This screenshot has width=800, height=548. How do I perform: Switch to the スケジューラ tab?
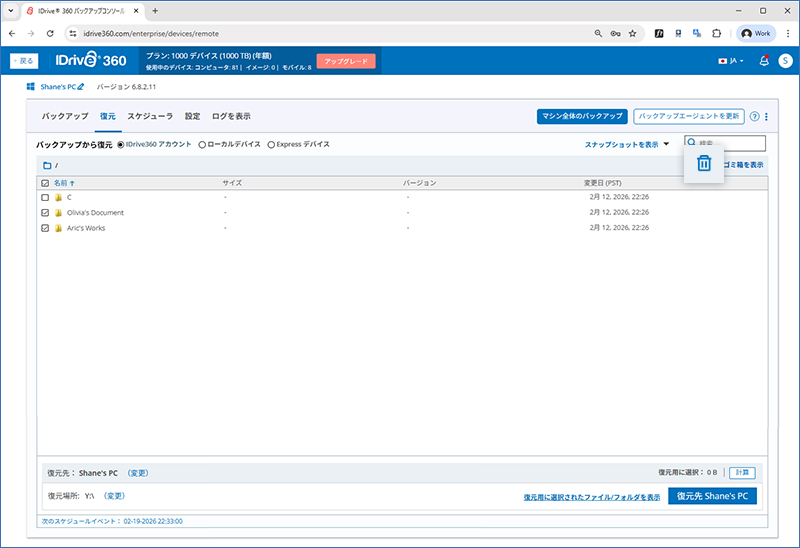tap(150, 116)
